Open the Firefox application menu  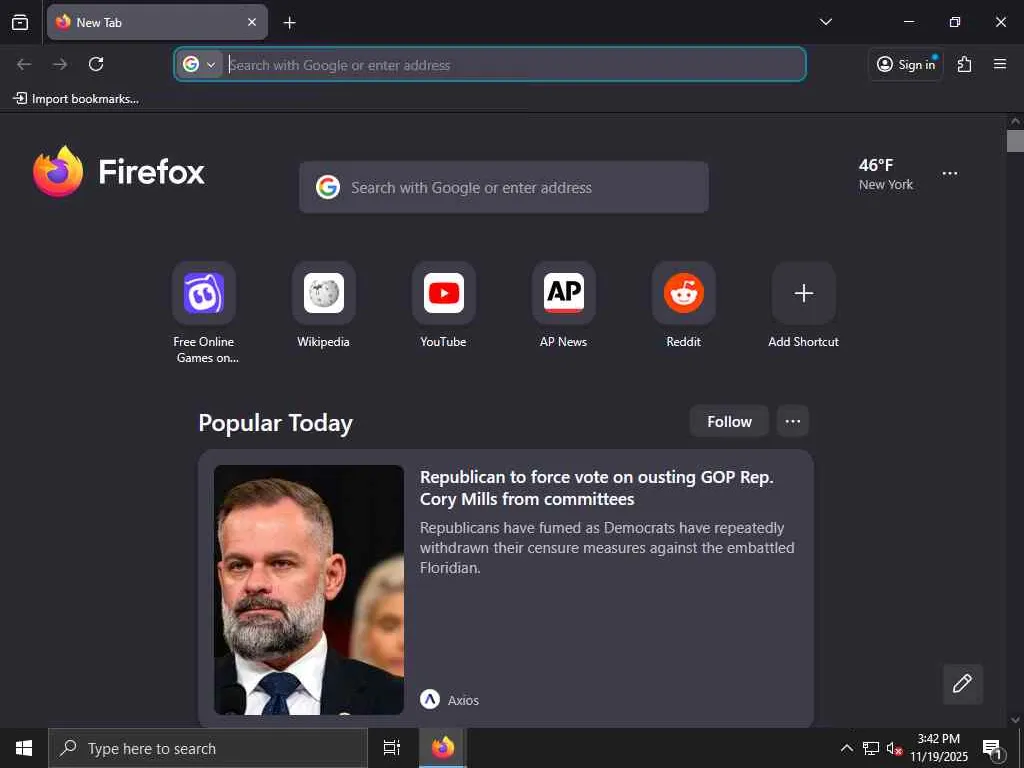pos(1000,64)
